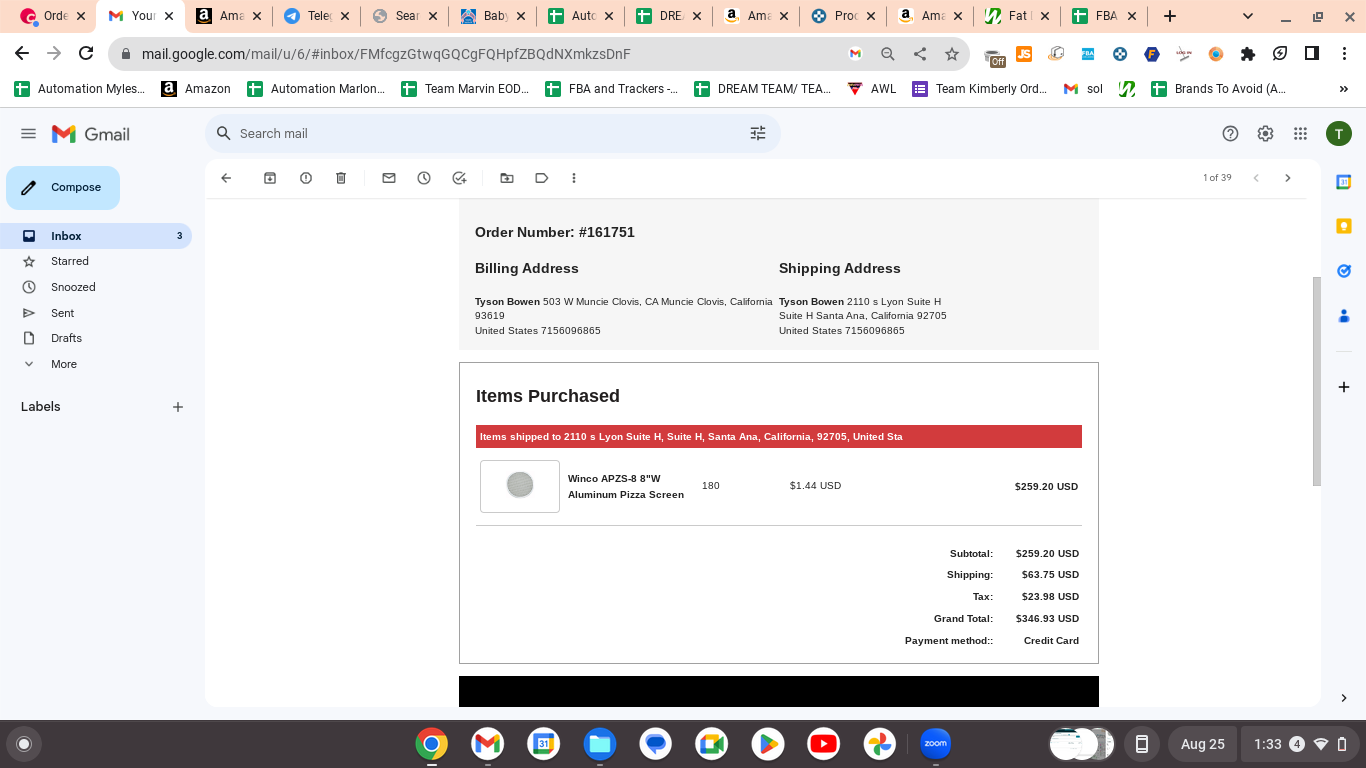Open Google Tasks side panel
Image resolution: width=1366 pixels, height=768 pixels.
[x=1344, y=271]
